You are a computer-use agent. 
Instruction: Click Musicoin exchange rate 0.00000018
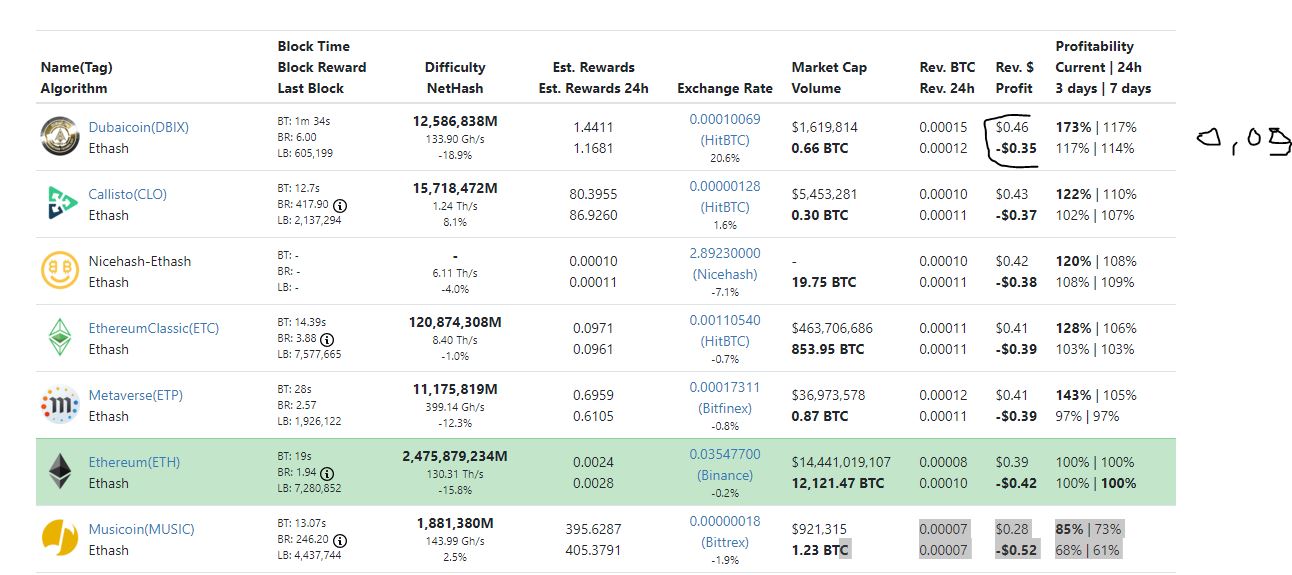coord(725,521)
